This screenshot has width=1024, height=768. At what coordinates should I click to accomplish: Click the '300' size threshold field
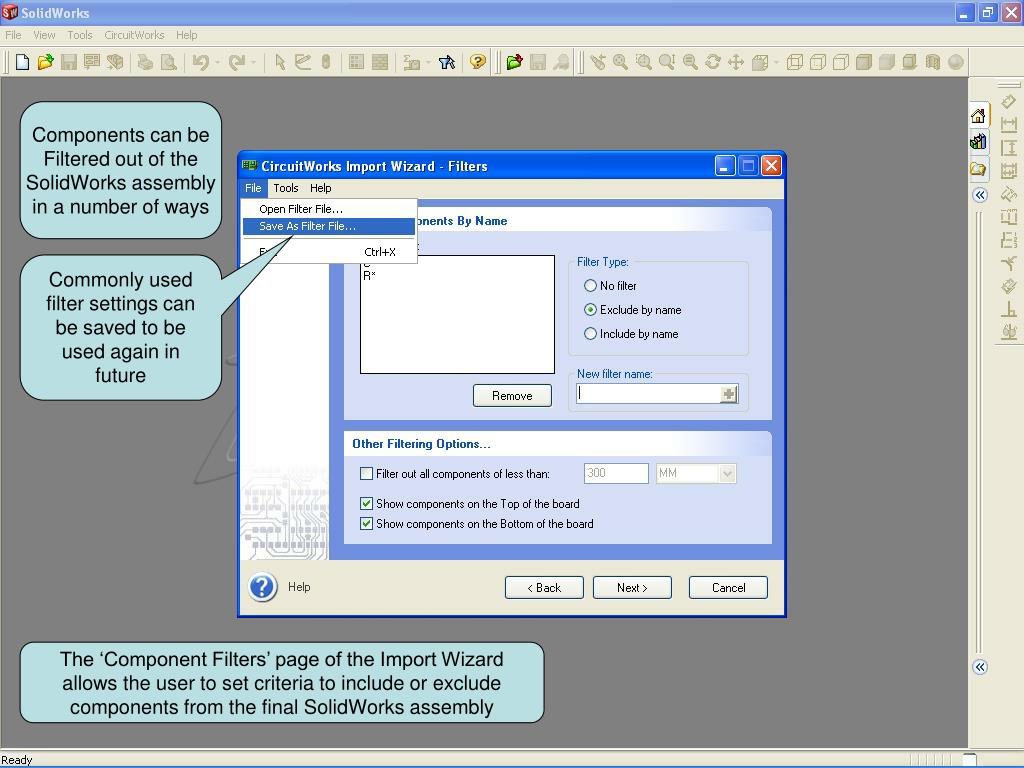click(x=616, y=473)
